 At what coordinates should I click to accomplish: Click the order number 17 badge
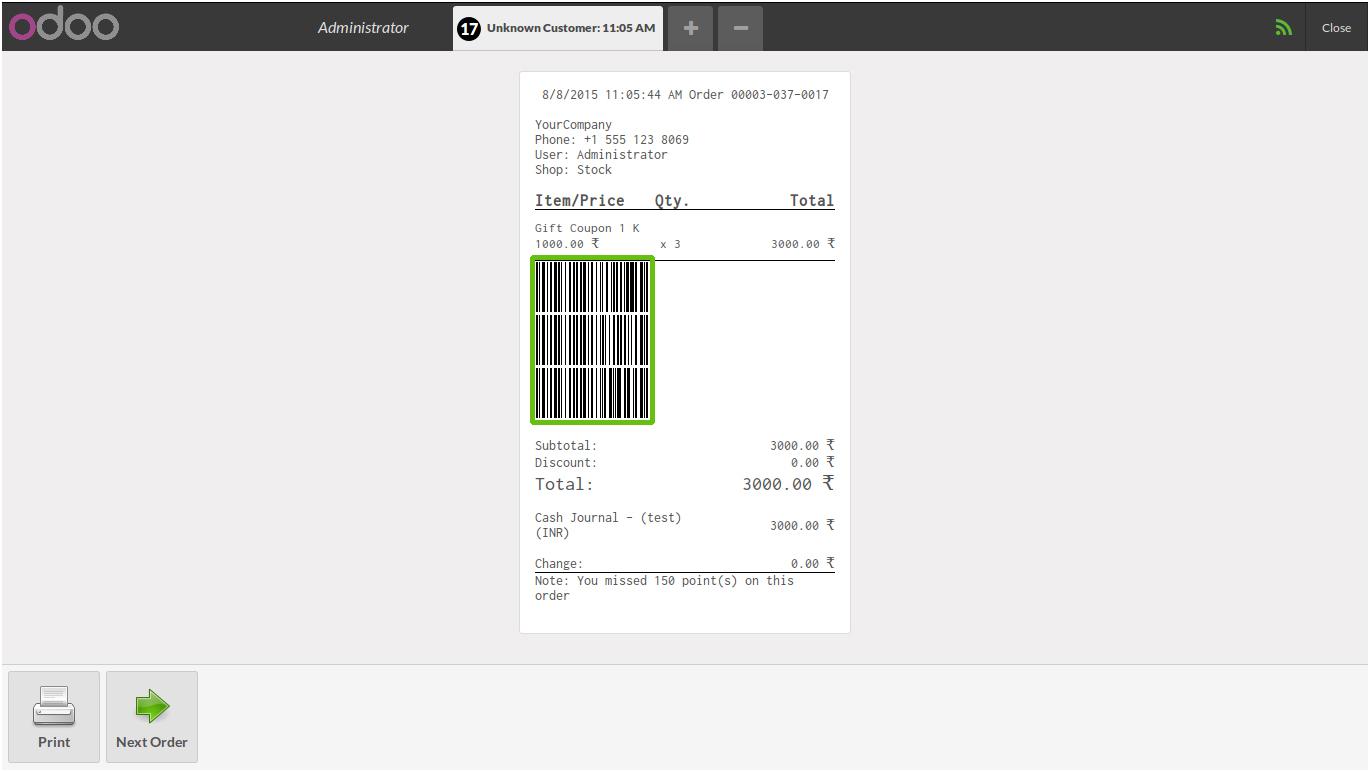coord(469,28)
